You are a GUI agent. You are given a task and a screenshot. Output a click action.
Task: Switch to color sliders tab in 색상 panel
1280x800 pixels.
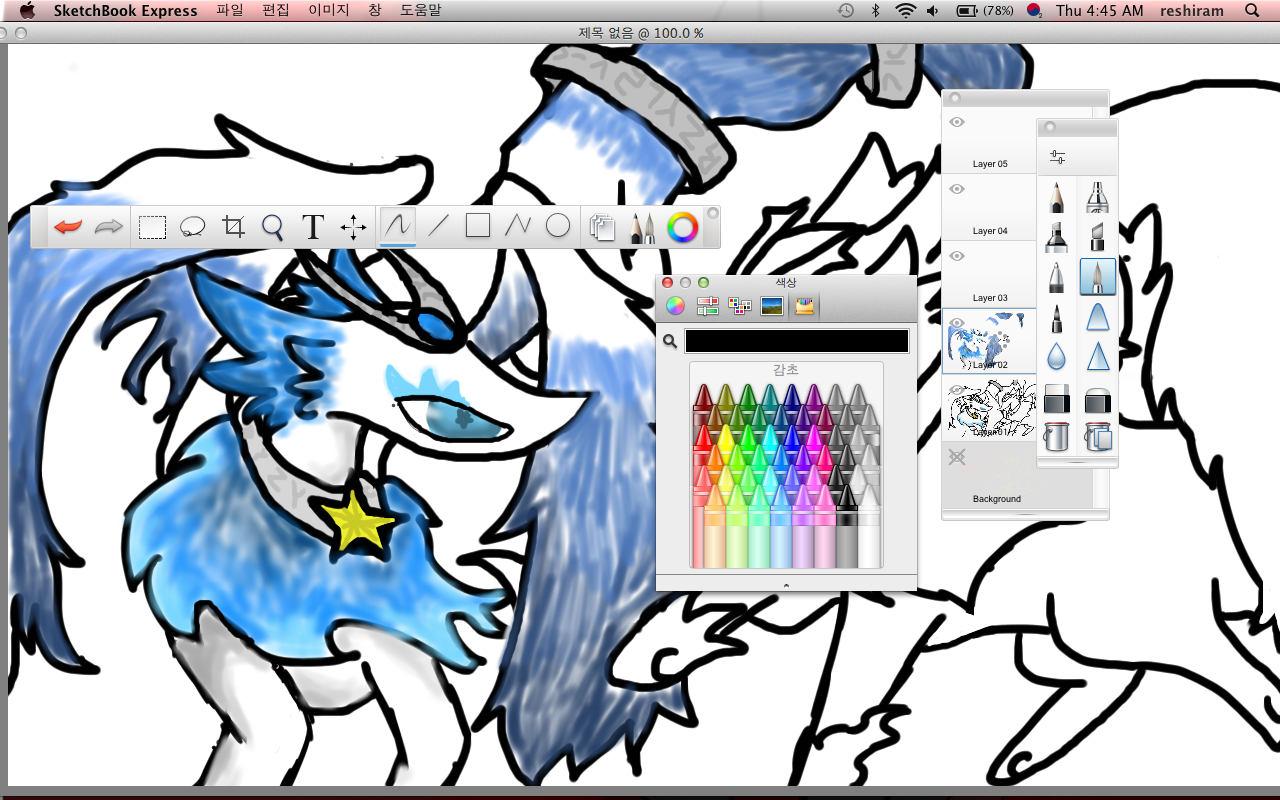[x=708, y=306]
